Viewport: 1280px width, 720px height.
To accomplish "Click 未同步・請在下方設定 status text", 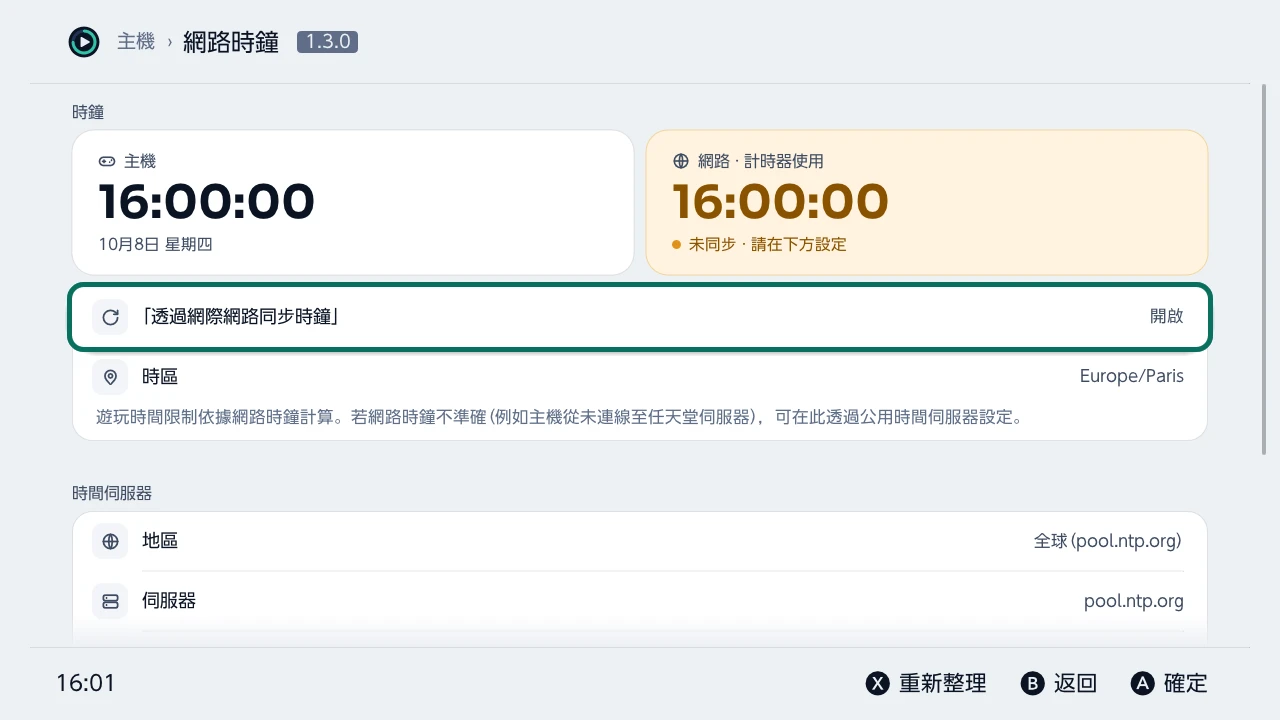I will 767,244.
